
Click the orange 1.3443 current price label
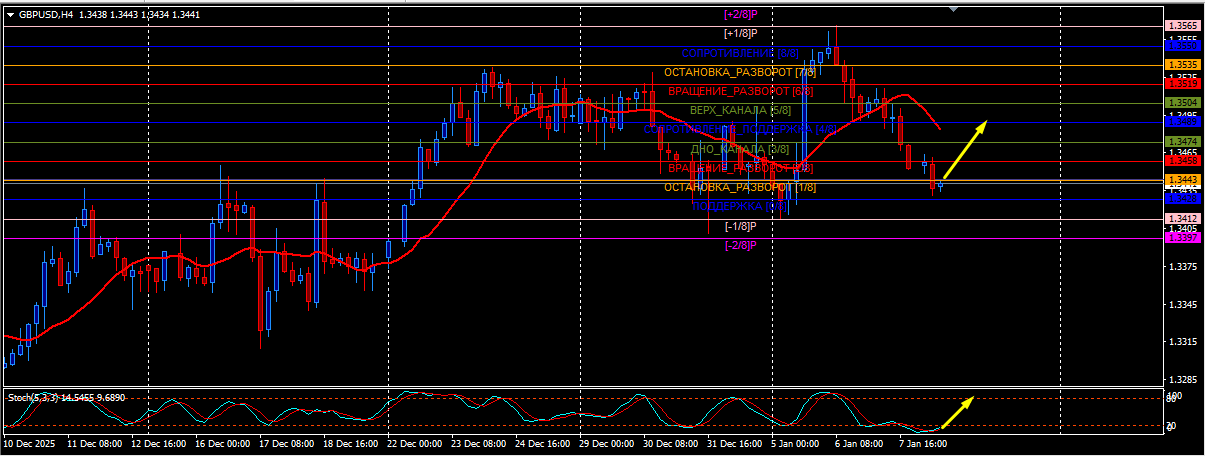click(x=1183, y=180)
